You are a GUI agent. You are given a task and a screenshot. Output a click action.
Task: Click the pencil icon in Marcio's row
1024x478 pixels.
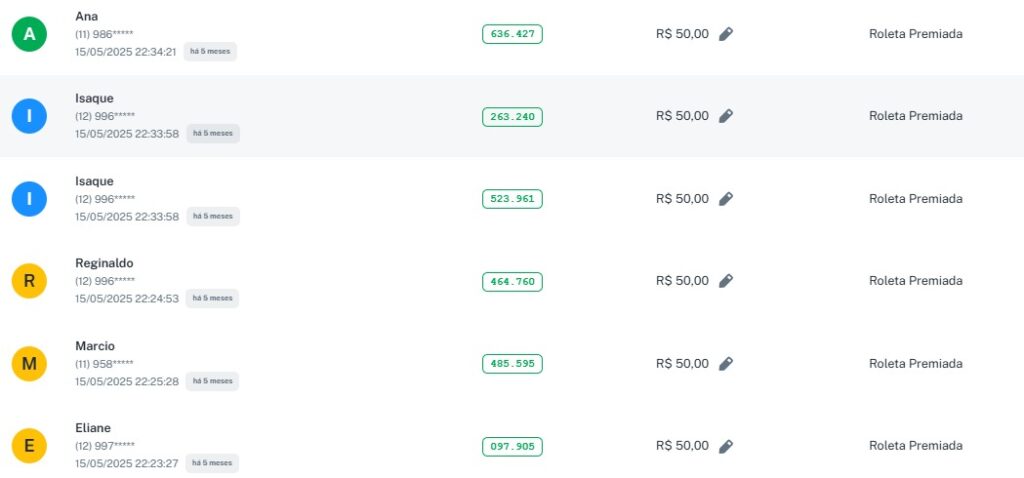[726, 364]
